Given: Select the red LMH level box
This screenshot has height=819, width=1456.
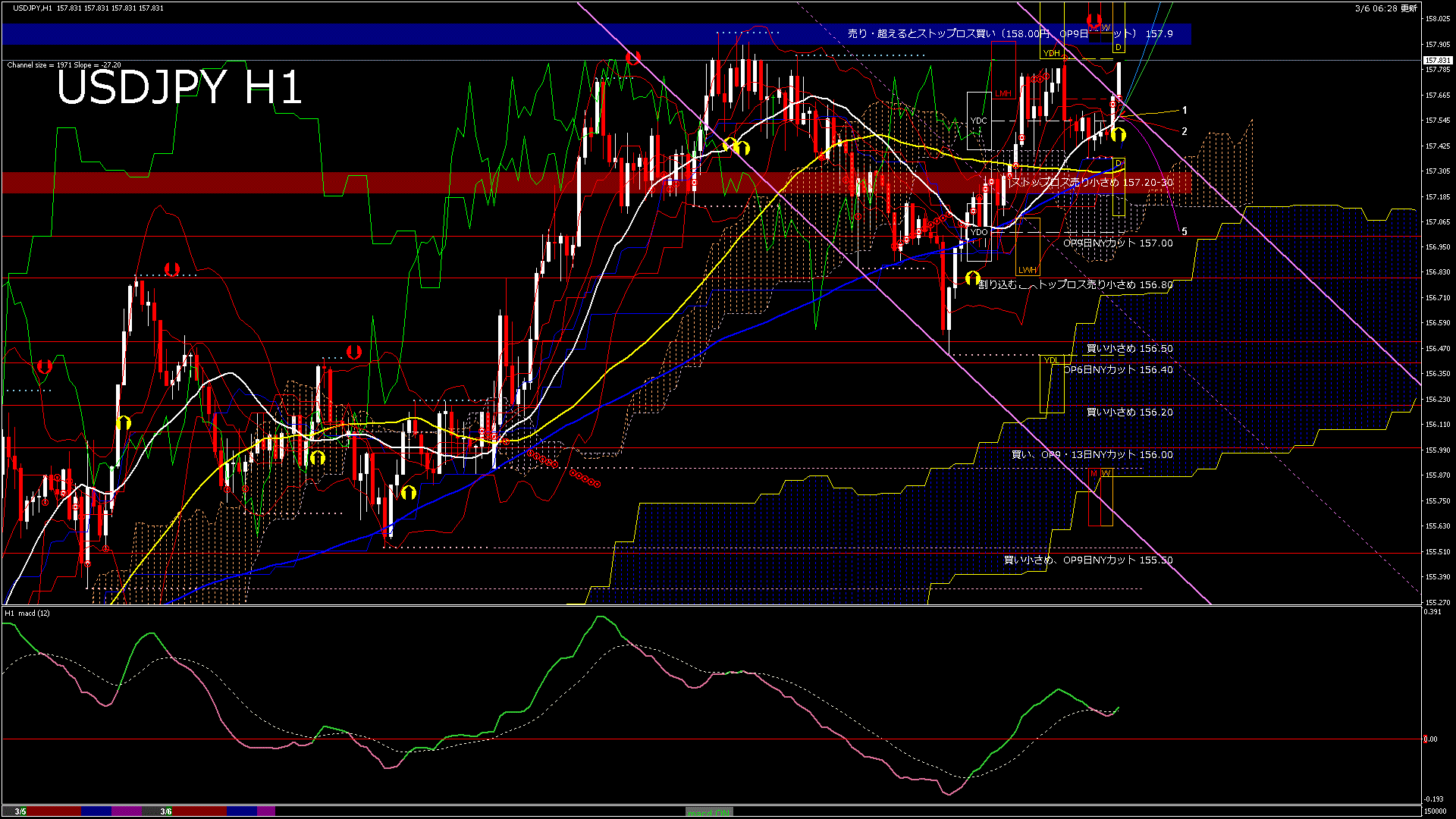Looking at the screenshot, I should [1003, 94].
